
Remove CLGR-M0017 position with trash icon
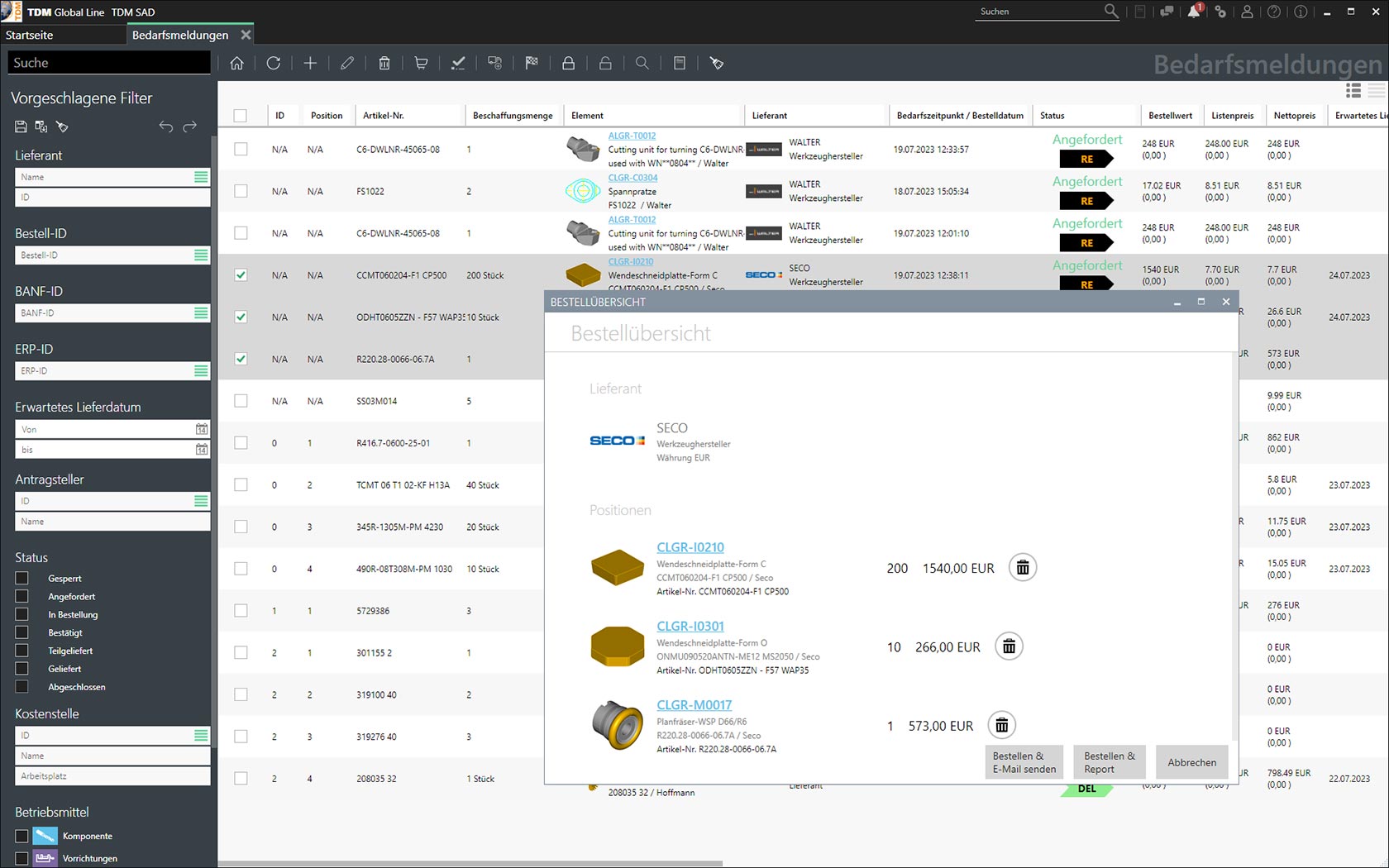(x=1002, y=726)
